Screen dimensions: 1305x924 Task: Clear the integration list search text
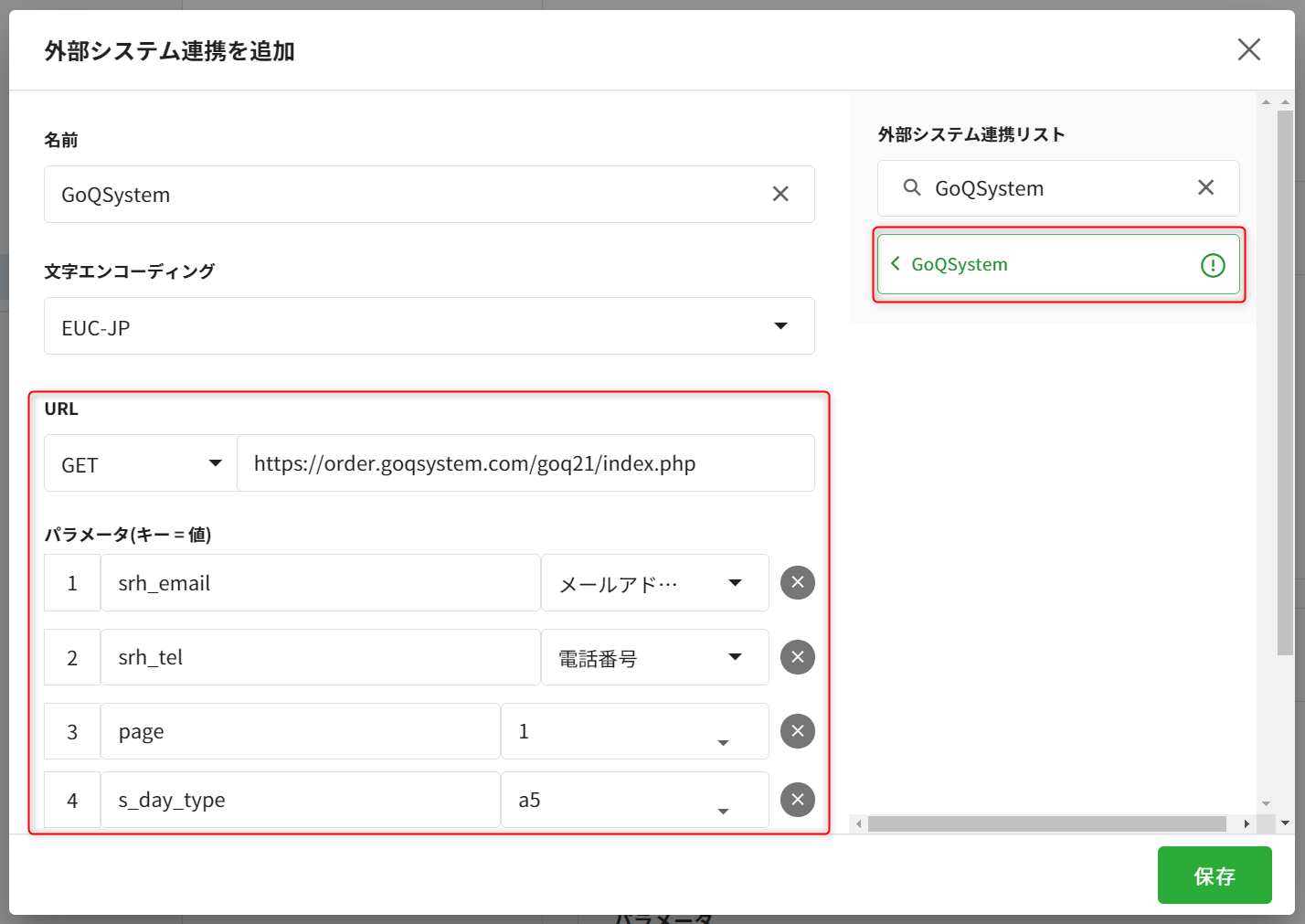tap(1205, 187)
